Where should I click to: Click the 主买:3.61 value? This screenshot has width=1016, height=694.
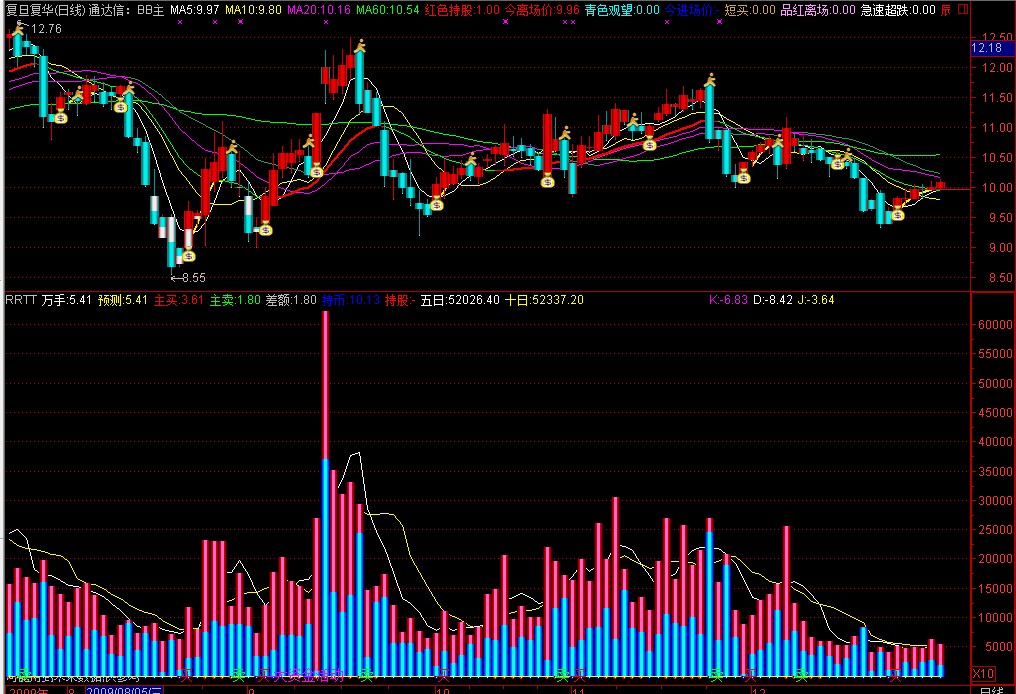point(178,300)
